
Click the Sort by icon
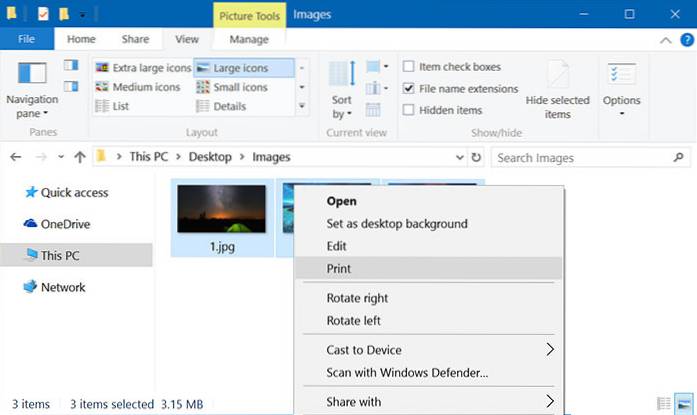tap(342, 78)
